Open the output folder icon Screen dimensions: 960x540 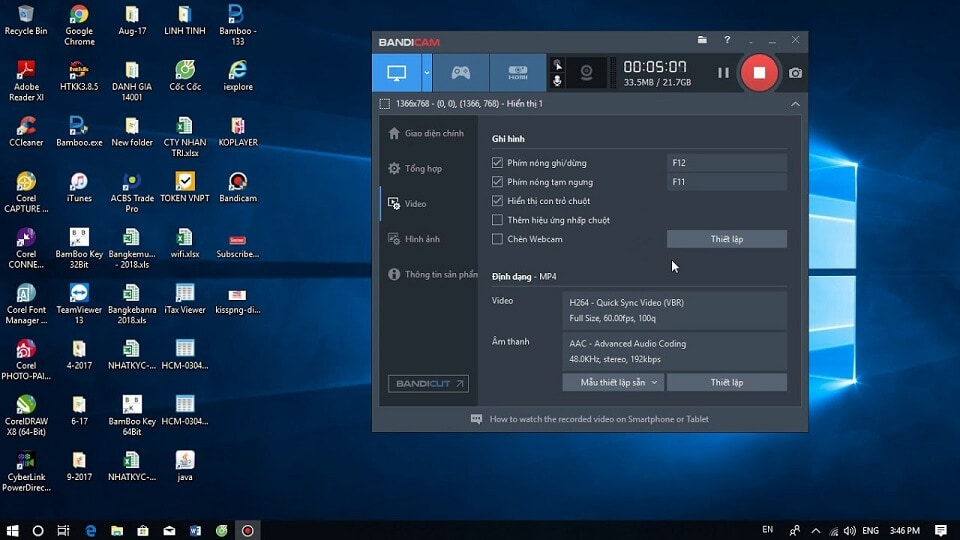702,40
